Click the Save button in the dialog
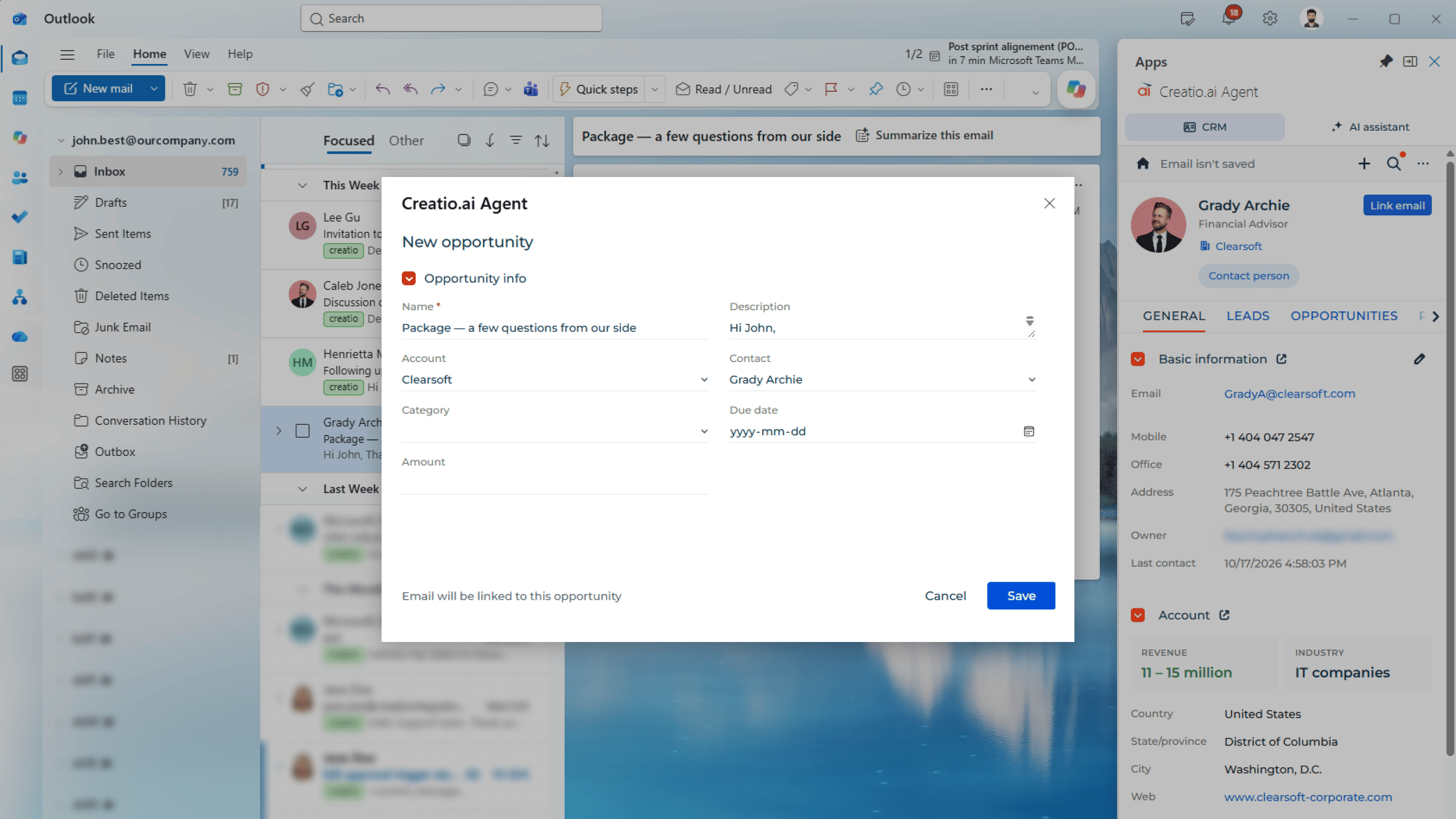The image size is (1456, 819). pos(1021,596)
